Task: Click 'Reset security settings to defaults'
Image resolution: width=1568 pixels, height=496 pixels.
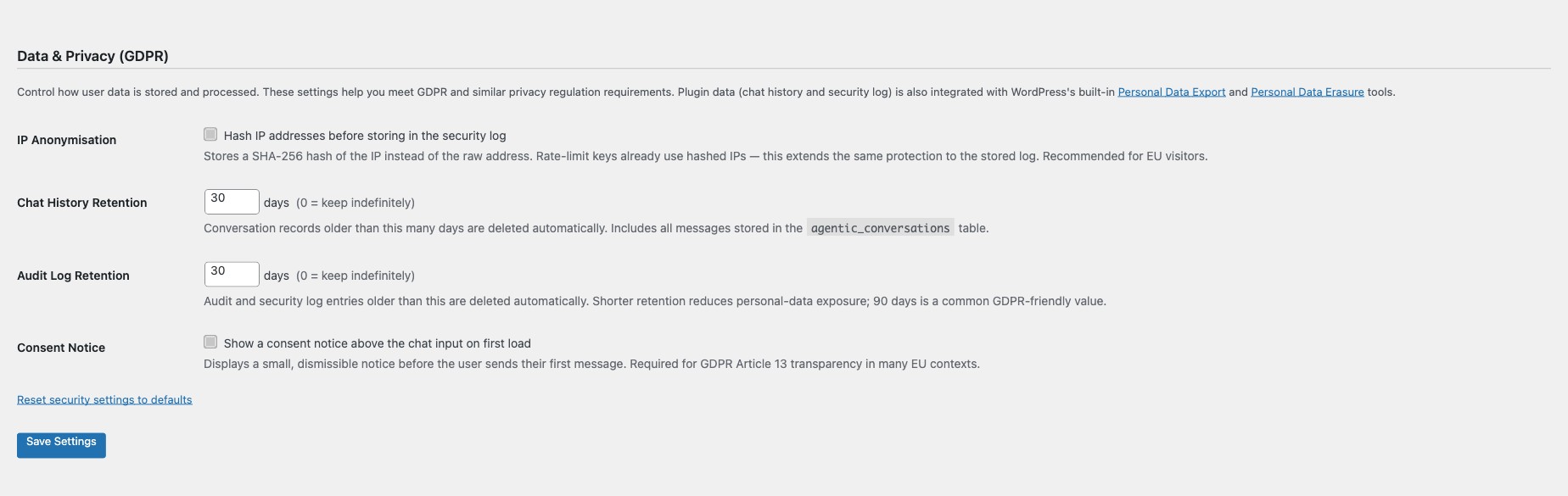Action: (104, 398)
